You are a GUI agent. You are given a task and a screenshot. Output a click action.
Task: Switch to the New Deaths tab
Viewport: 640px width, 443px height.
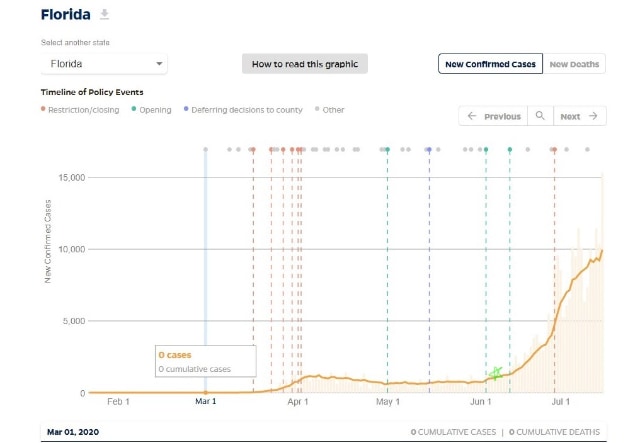click(574, 64)
